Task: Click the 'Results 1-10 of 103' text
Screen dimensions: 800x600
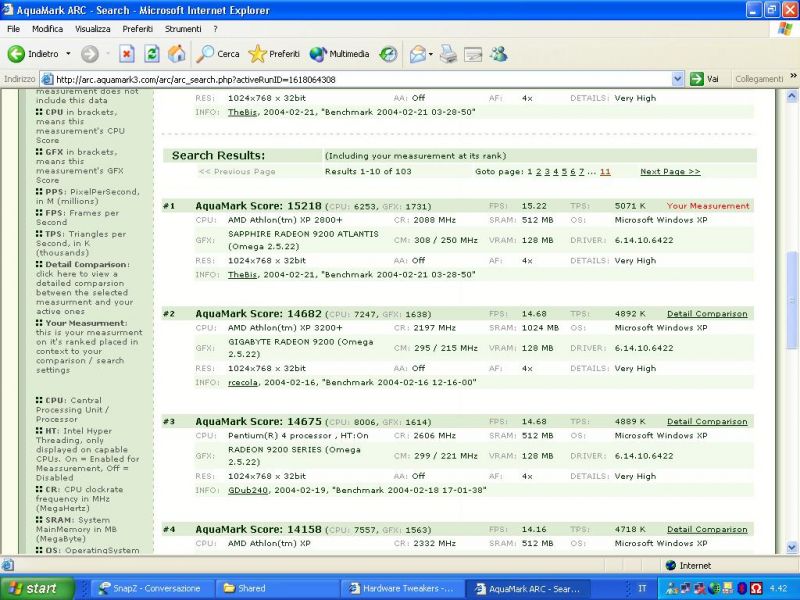Action: click(x=368, y=171)
